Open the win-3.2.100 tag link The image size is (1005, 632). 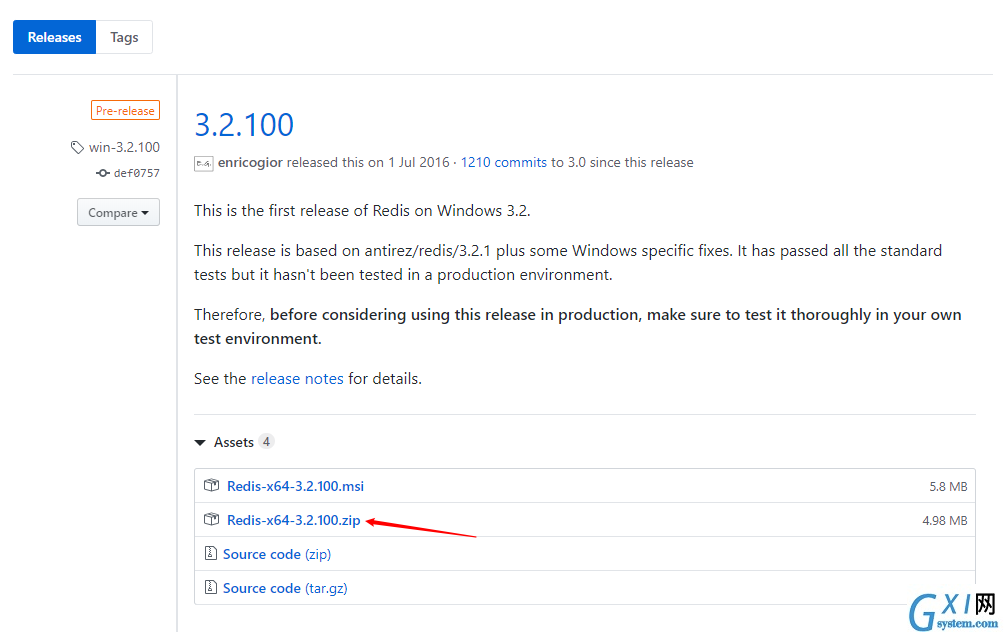pyautogui.click(x=124, y=147)
